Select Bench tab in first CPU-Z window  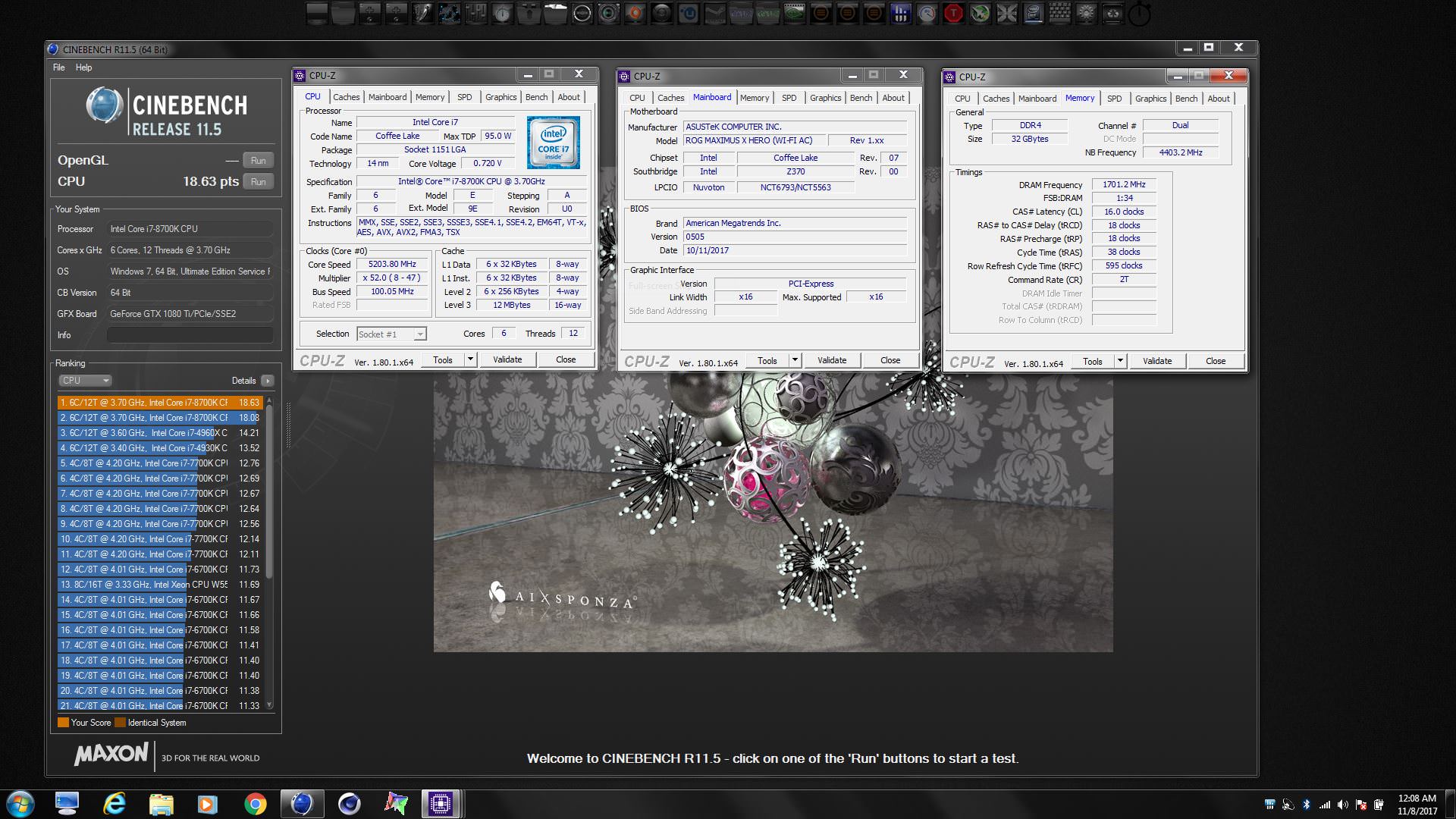[x=536, y=97]
